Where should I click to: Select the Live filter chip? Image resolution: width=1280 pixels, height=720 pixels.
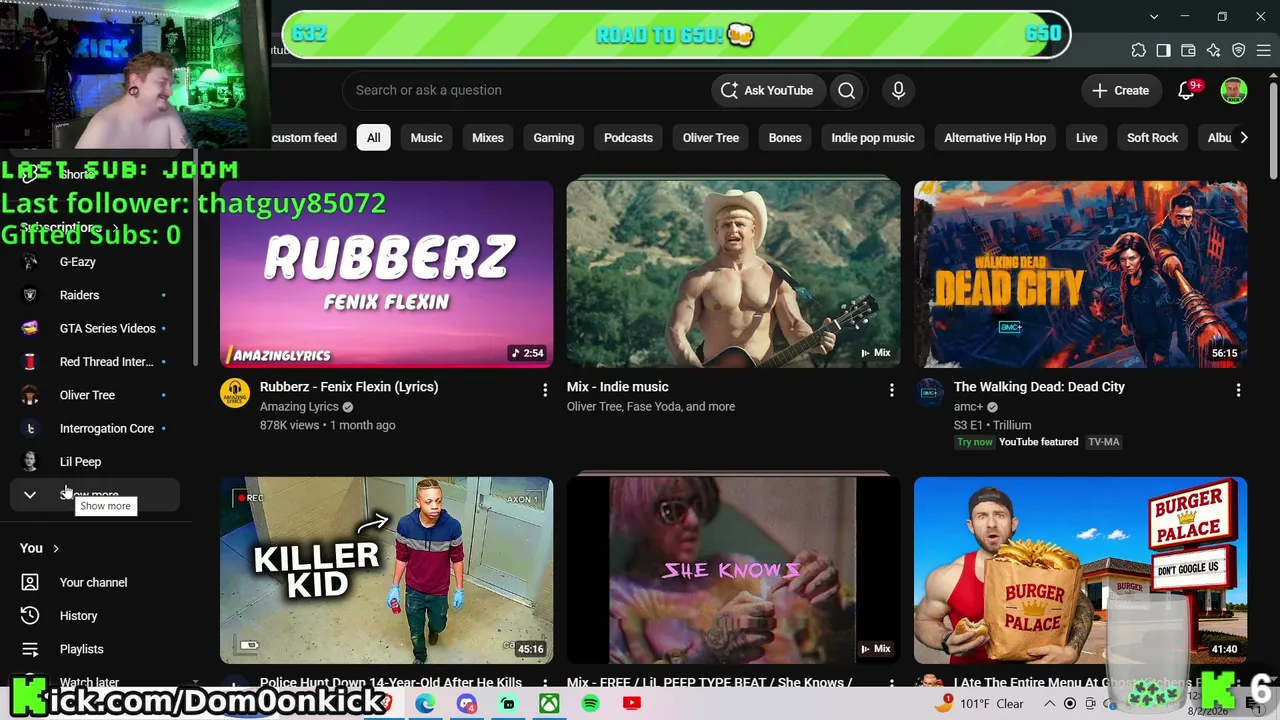(1087, 138)
